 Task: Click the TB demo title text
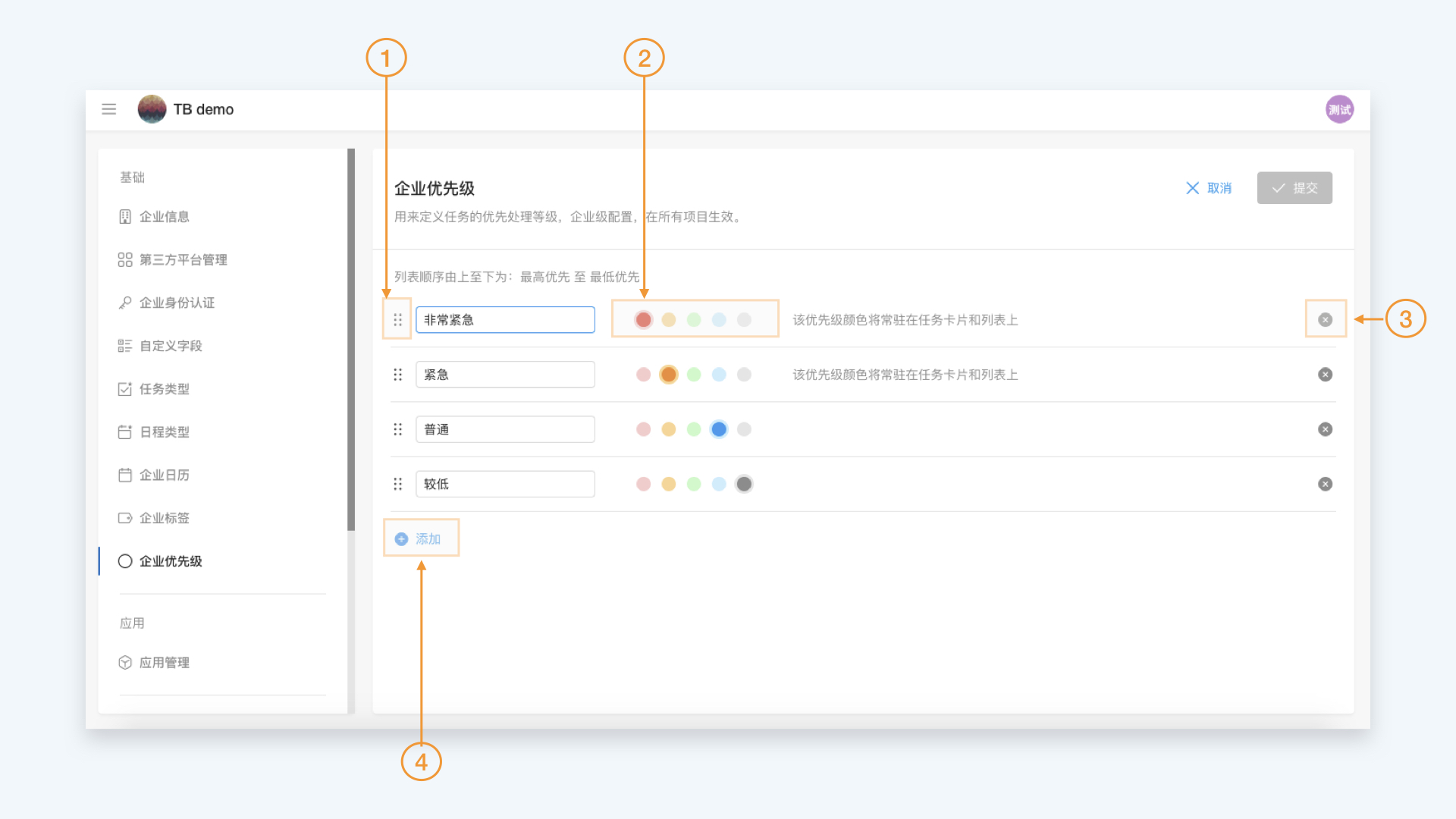click(x=203, y=109)
